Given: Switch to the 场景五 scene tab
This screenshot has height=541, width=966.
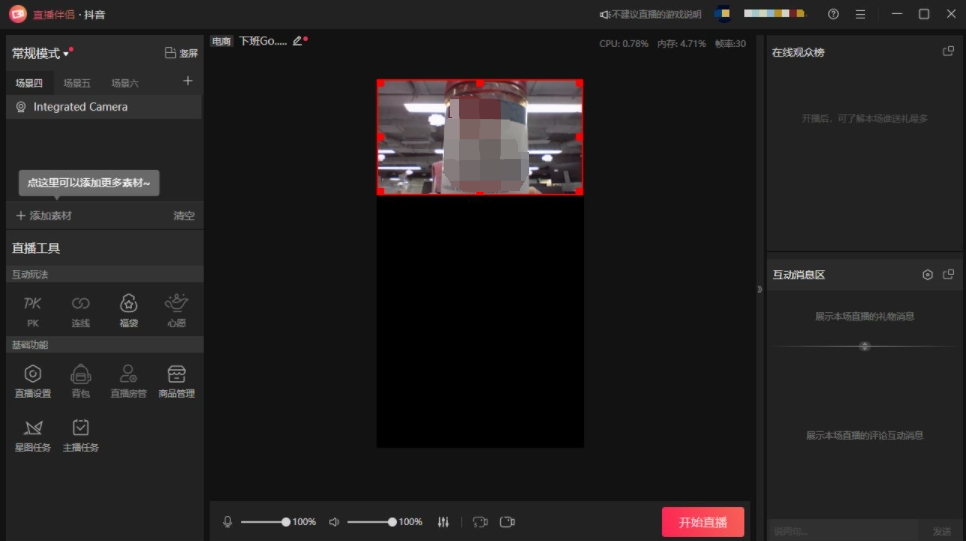Looking at the screenshot, I should click(x=77, y=83).
